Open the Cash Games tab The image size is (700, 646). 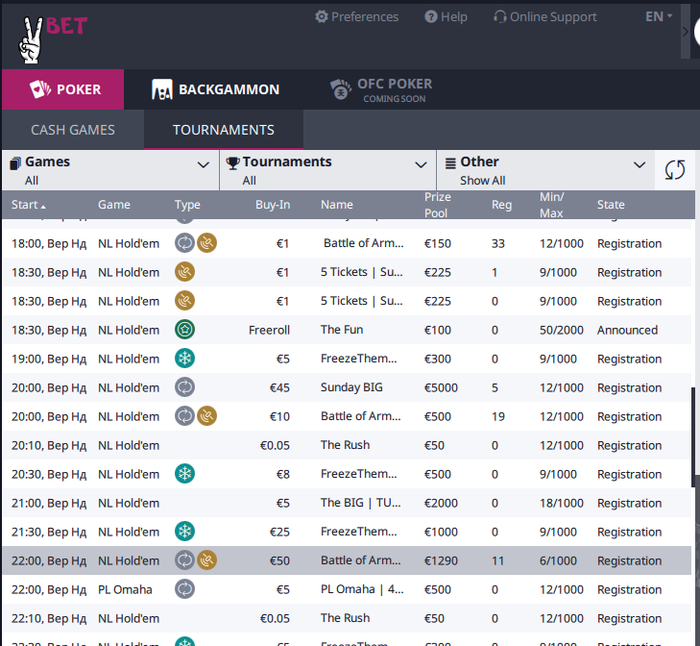73,130
